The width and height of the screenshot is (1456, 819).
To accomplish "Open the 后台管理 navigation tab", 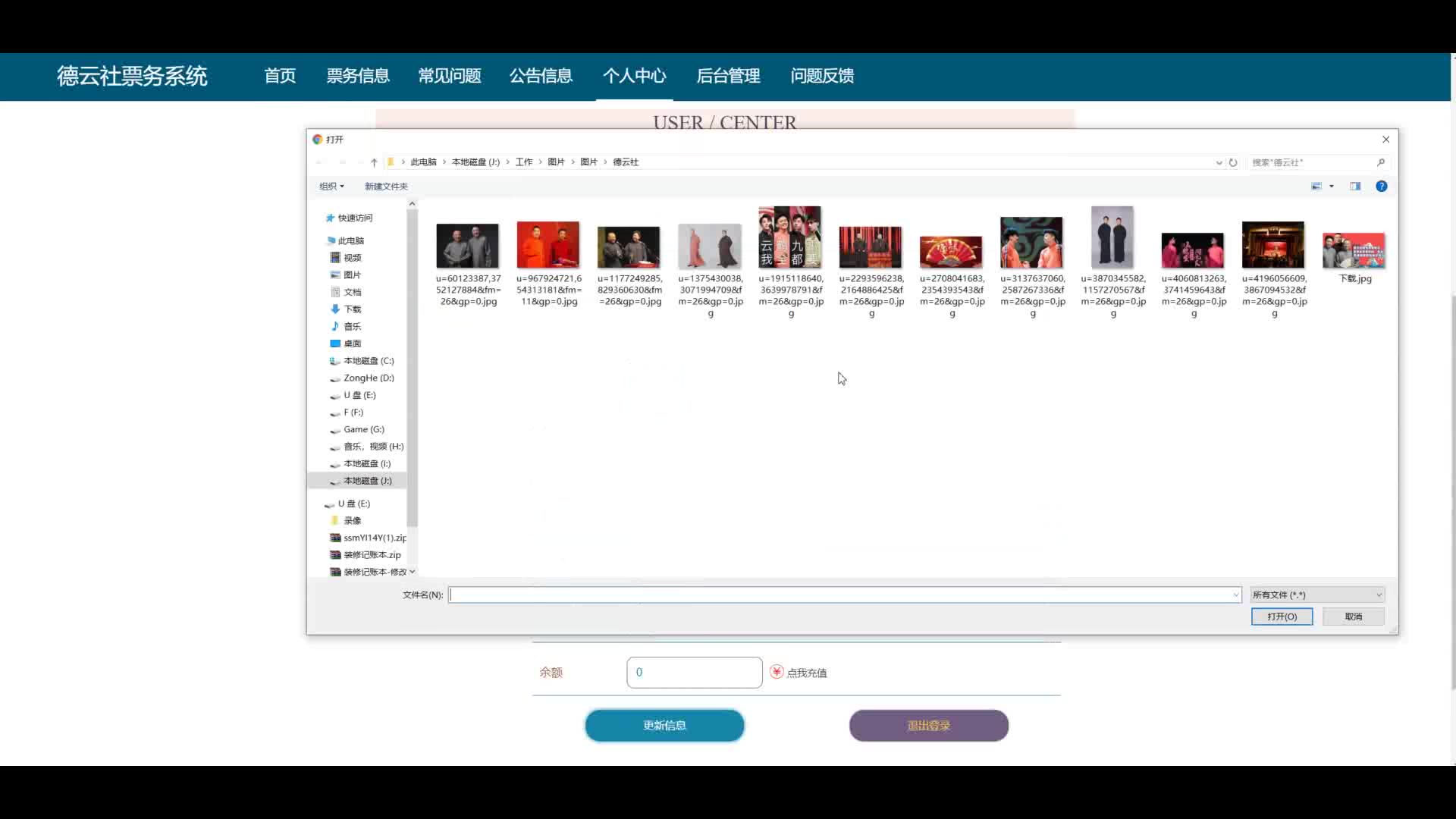I will point(728,76).
